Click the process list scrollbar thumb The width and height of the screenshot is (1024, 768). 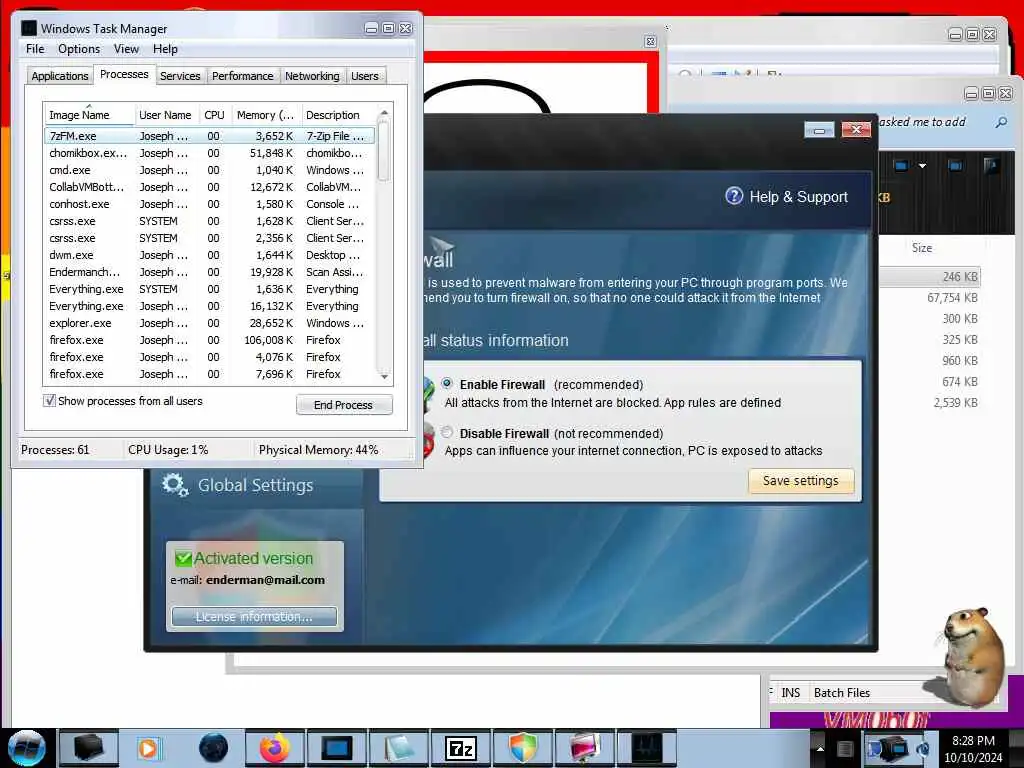[x=384, y=152]
